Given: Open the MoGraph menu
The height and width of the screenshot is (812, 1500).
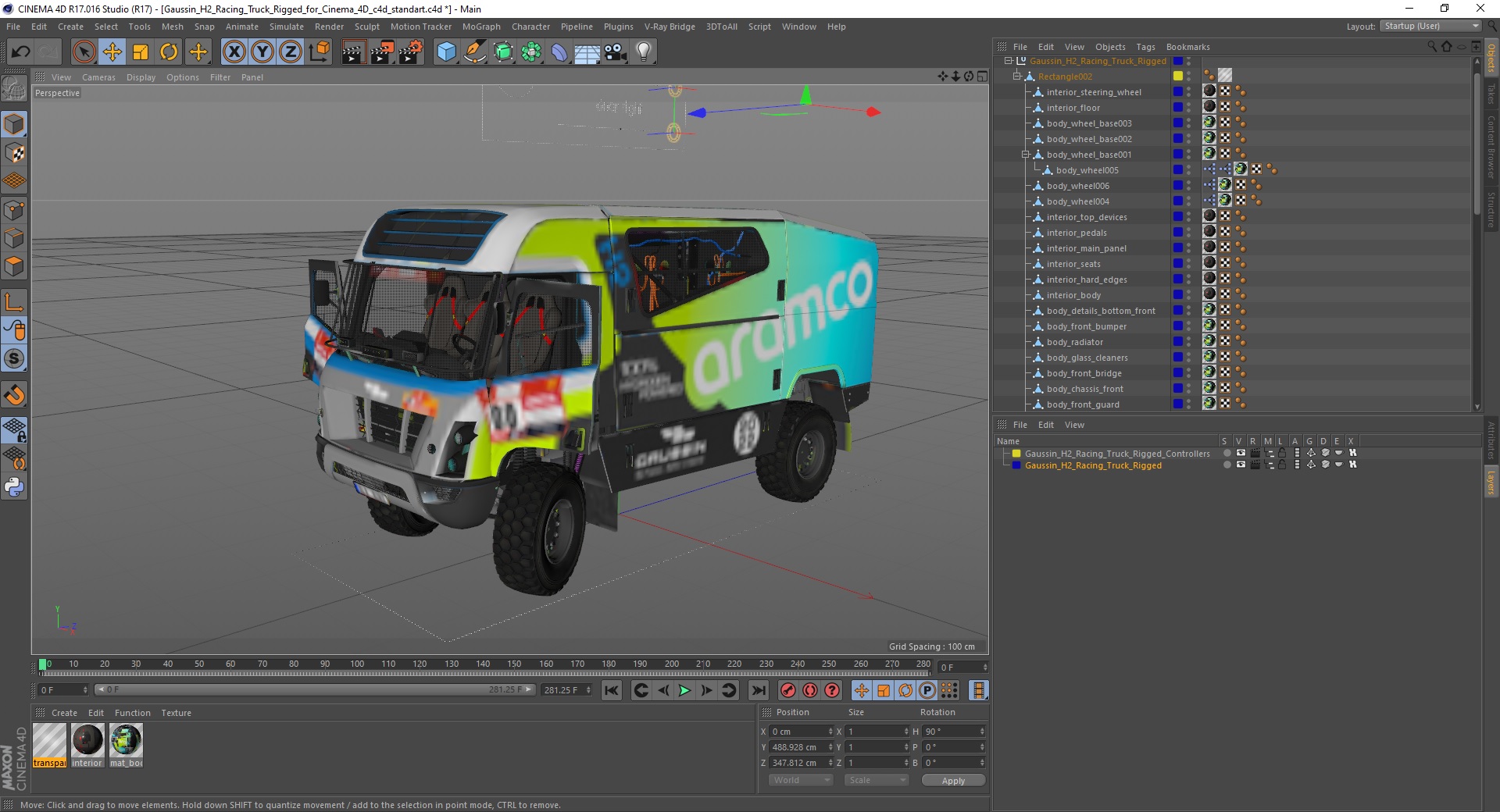Looking at the screenshot, I should point(481,27).
